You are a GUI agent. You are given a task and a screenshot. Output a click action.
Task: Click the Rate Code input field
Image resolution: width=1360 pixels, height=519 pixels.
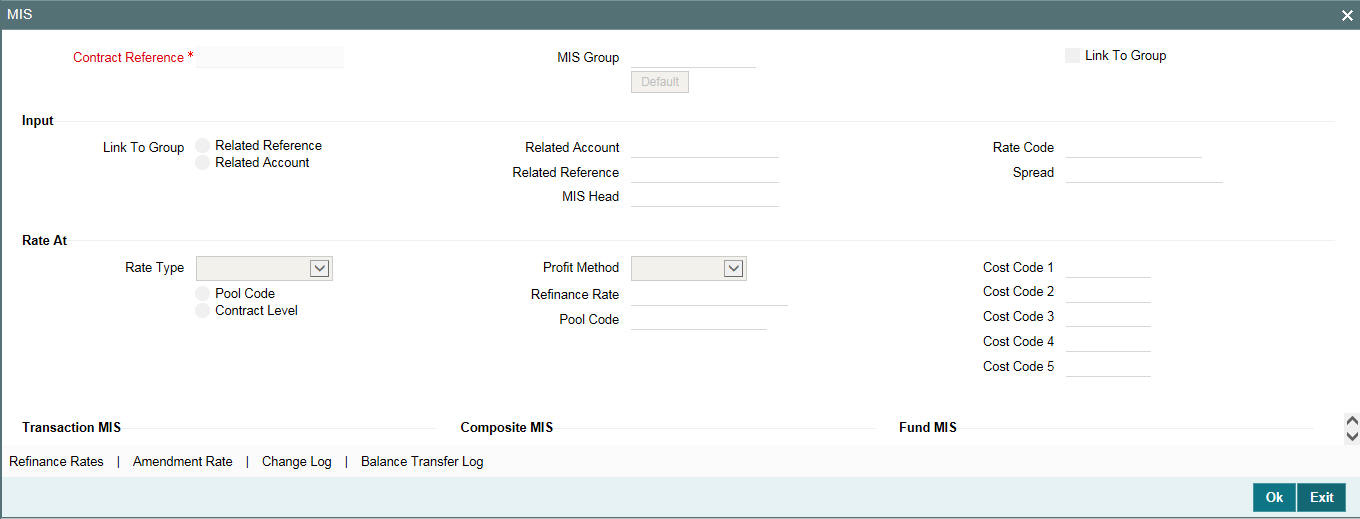pyautogui.click(x=1134, y=148)
